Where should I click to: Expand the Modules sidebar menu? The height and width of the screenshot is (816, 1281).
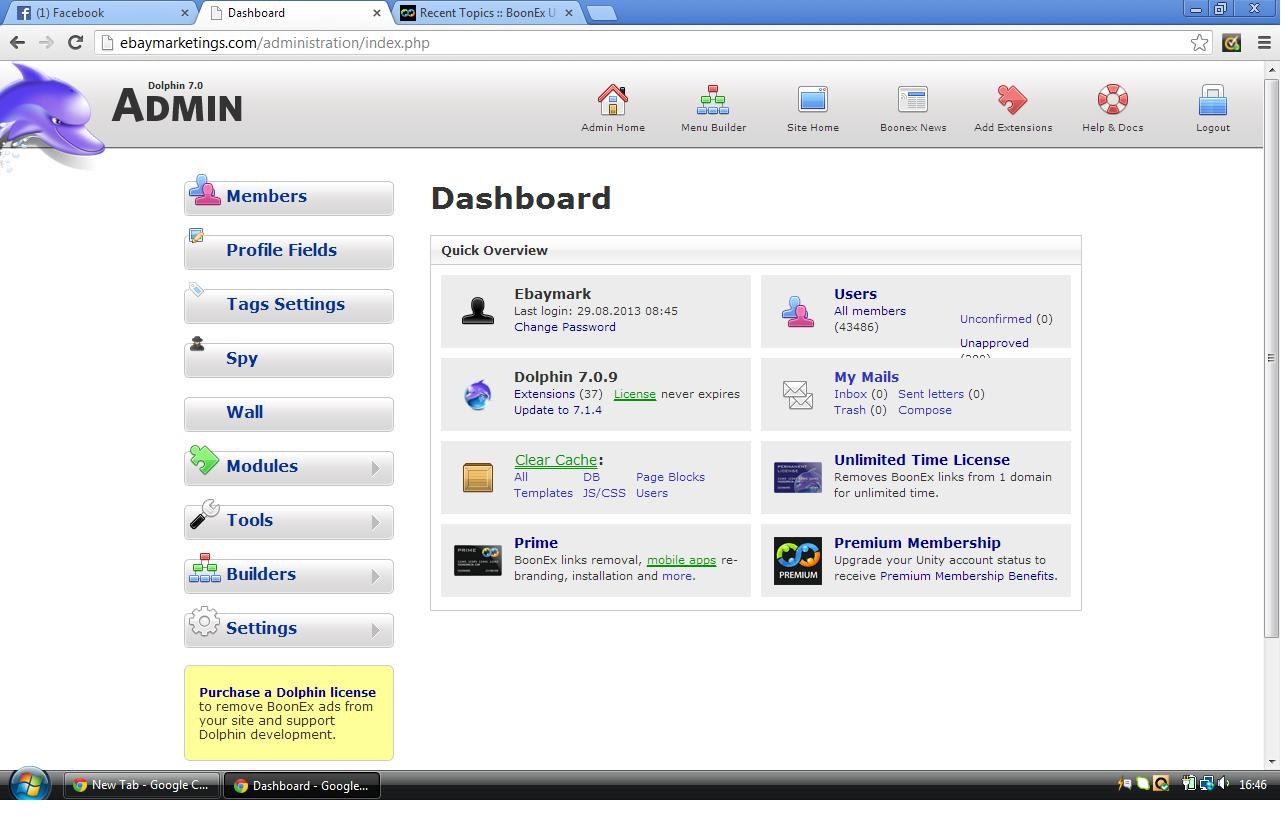(x=289, y=467)
